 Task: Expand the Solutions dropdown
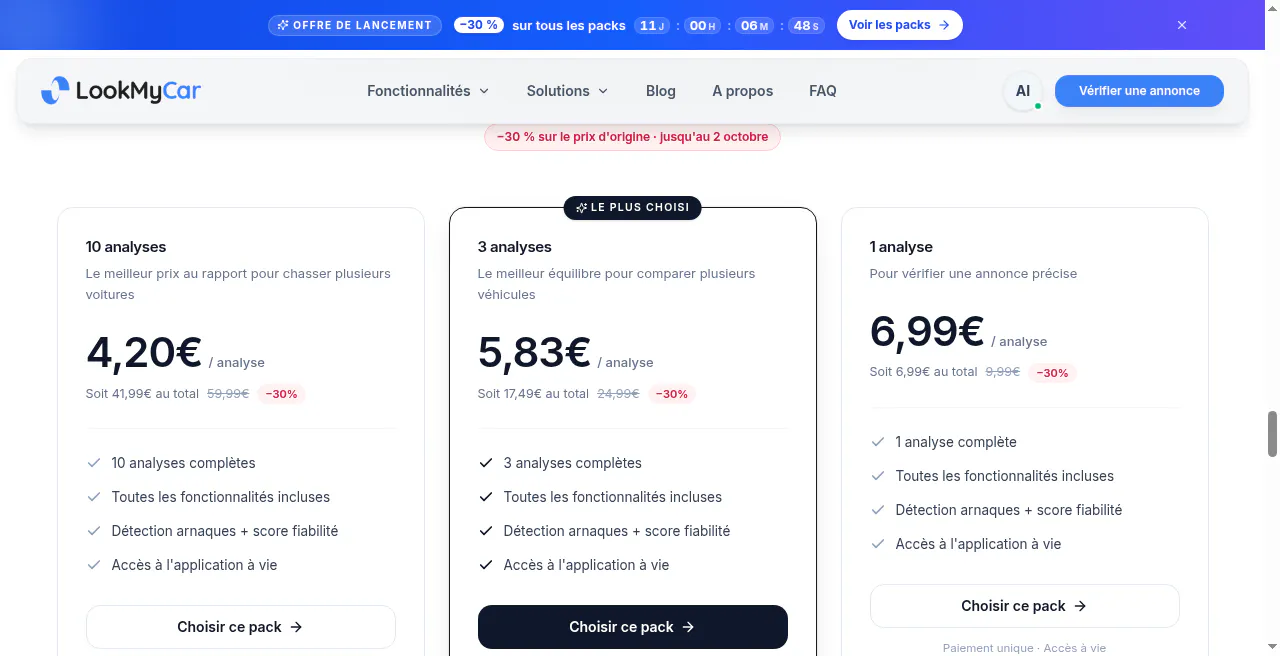tap(567, 91)
